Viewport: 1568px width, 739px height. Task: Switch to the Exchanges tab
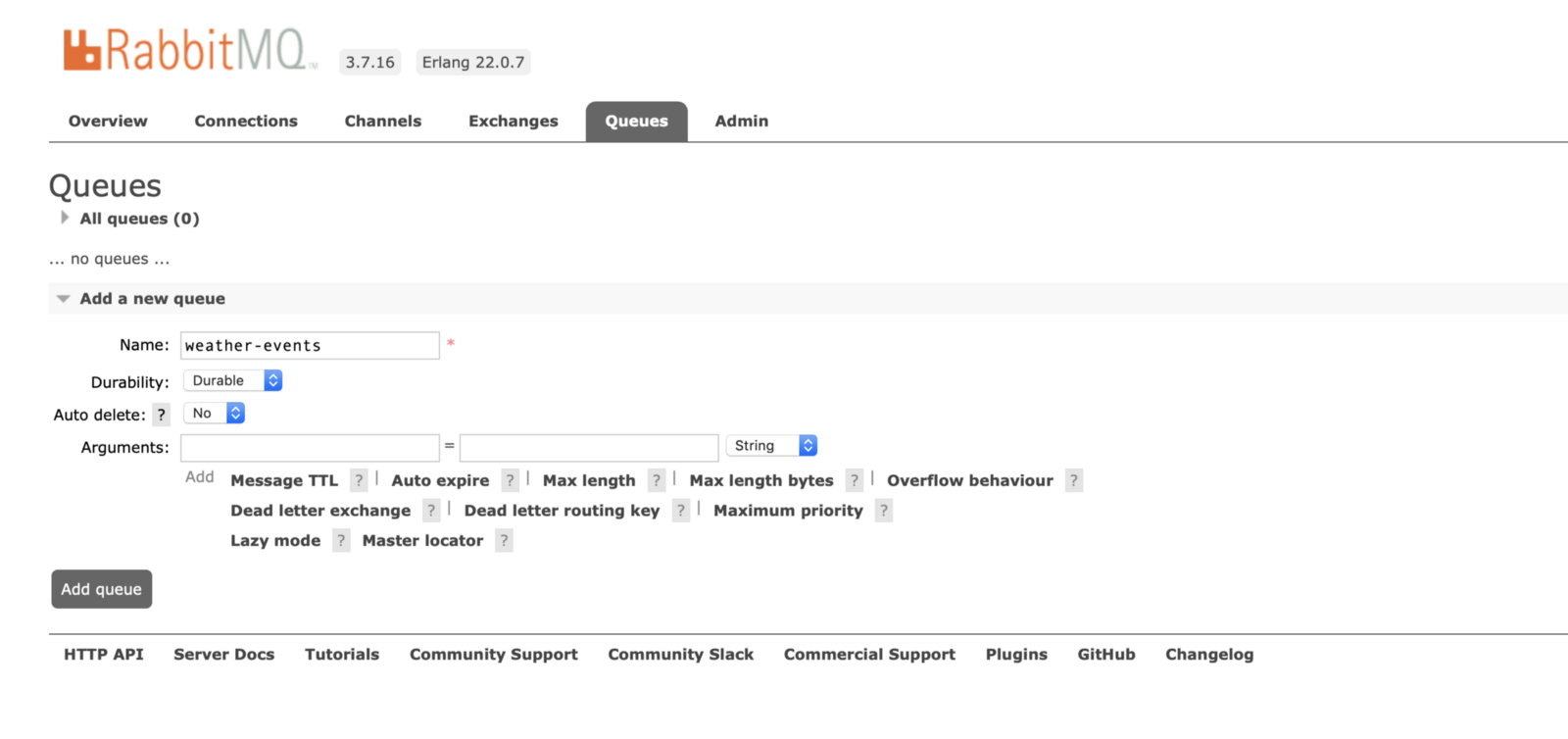point(514,122)
